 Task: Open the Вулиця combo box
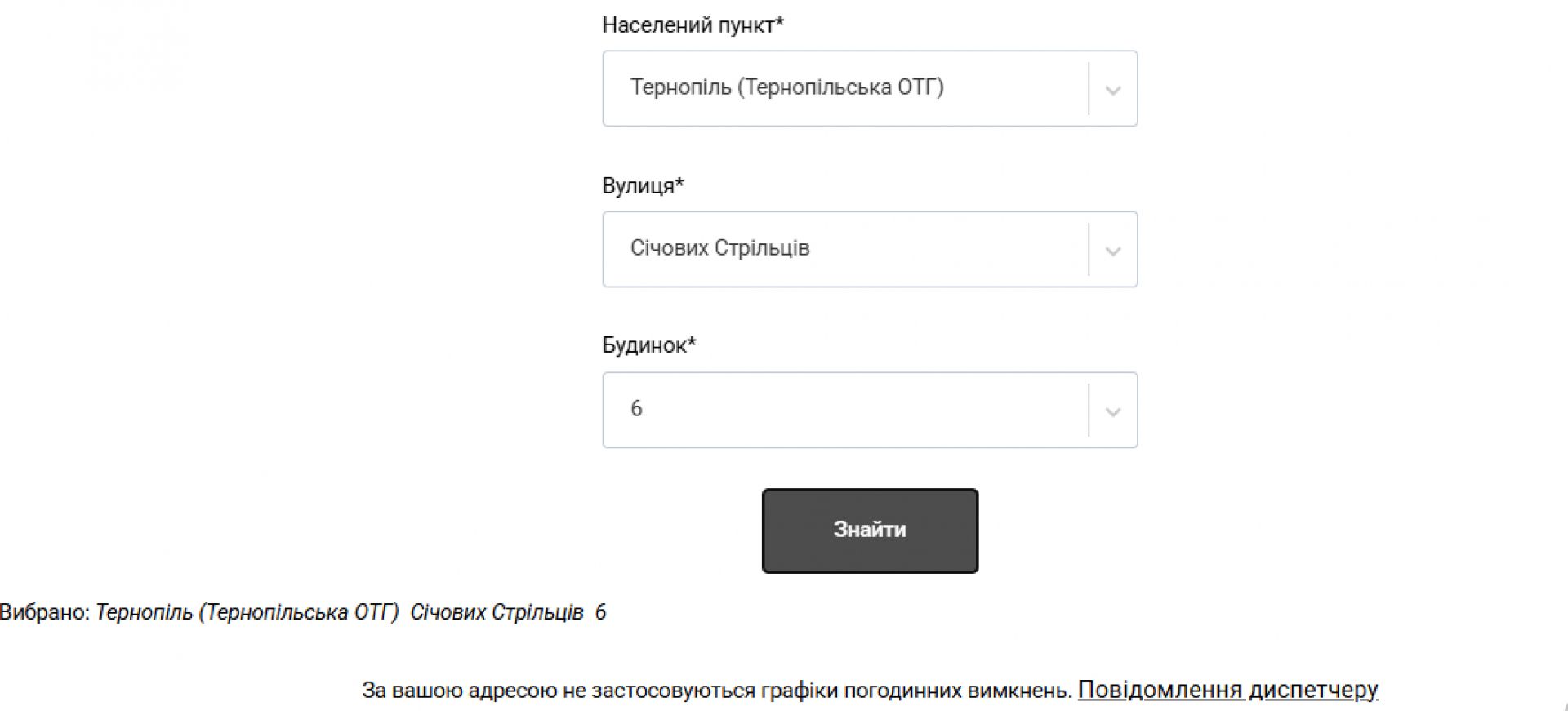pyautogui.click(x=845, y=249)
